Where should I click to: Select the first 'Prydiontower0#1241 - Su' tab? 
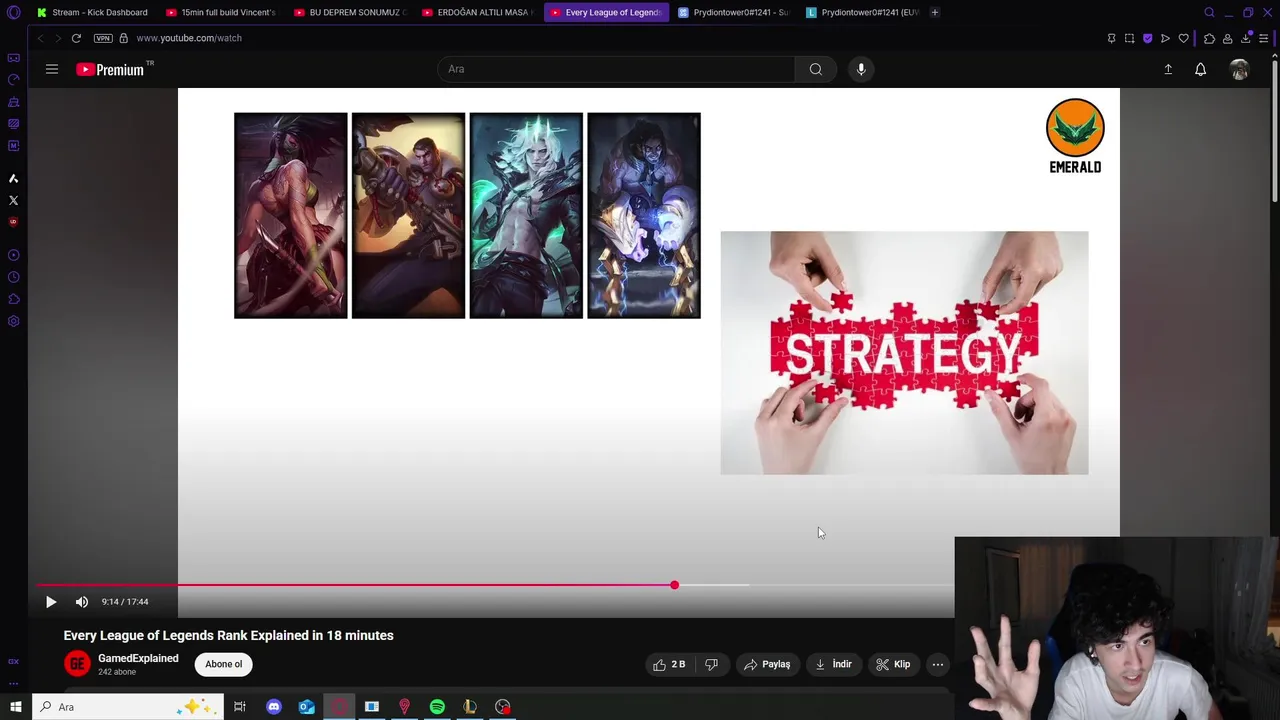click(x=733, y=12)
